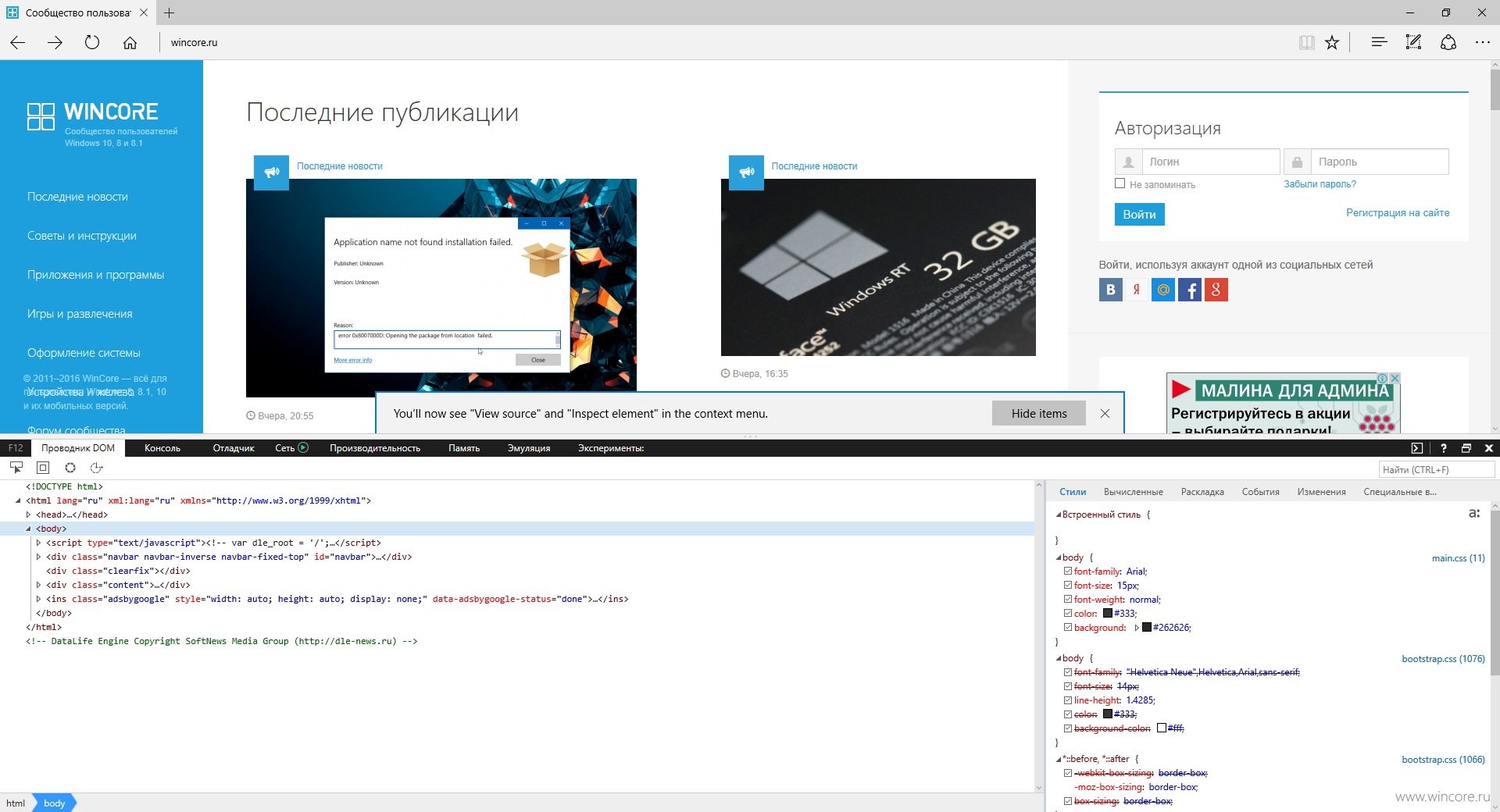Expand the script element node
The image size is (1500, 812).
(38, 543)
